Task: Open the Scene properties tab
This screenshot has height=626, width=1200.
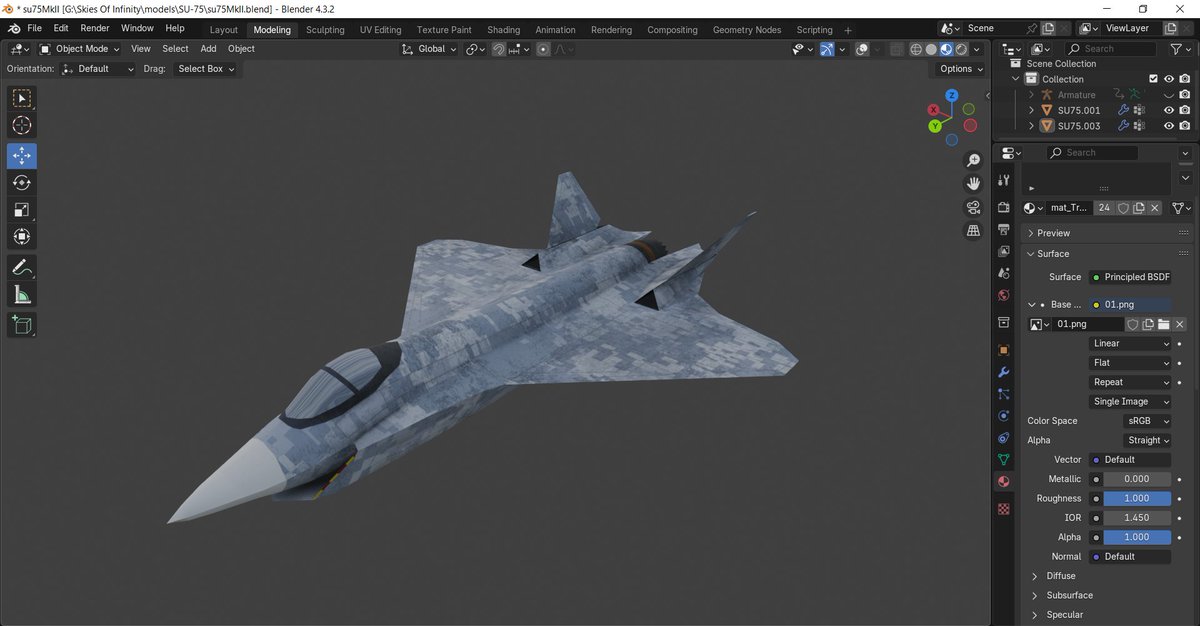Action: [x=1004, y=273]
